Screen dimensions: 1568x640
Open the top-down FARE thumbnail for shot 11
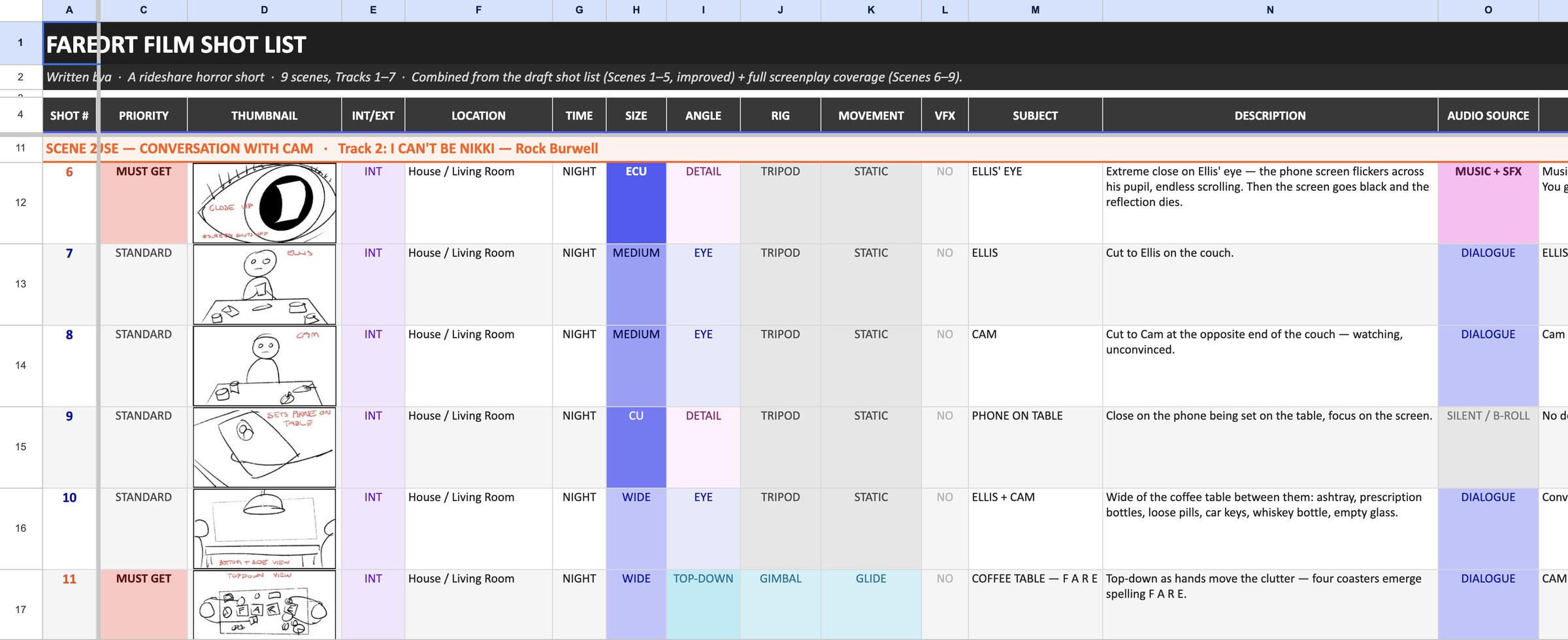(265, 605)
